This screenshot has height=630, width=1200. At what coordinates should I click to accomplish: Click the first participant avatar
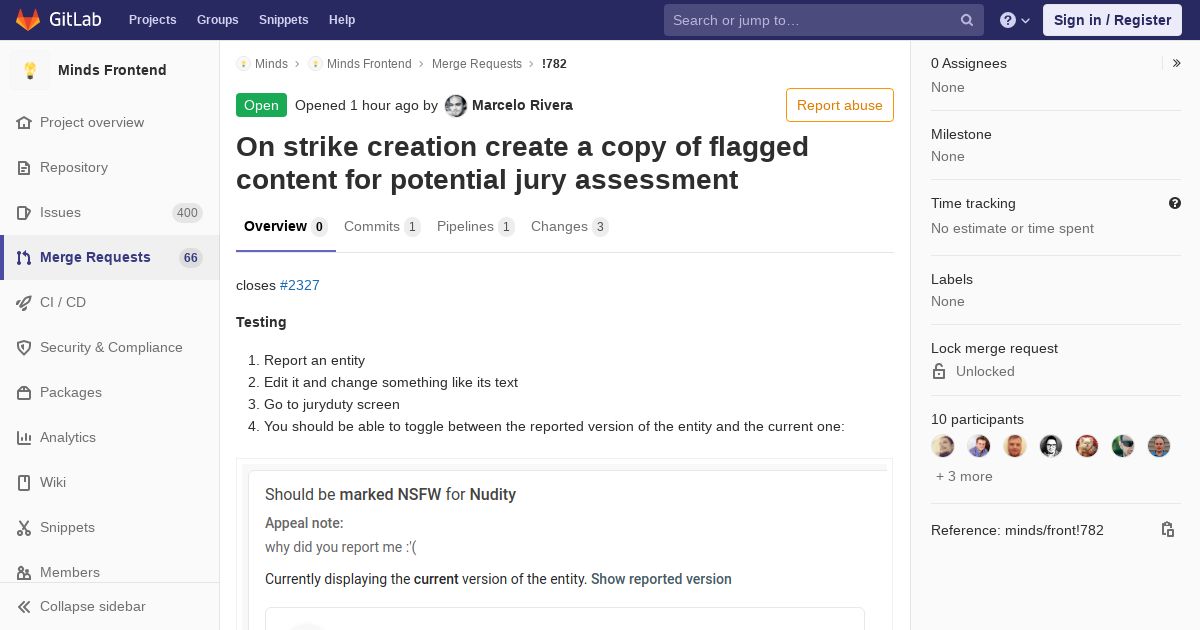[943, 446]
